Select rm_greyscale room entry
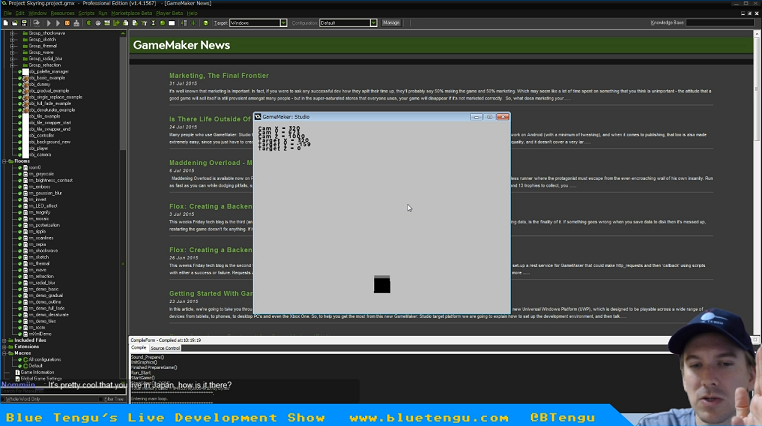This screenshot has height=426, width=762. tap(41, 174)
